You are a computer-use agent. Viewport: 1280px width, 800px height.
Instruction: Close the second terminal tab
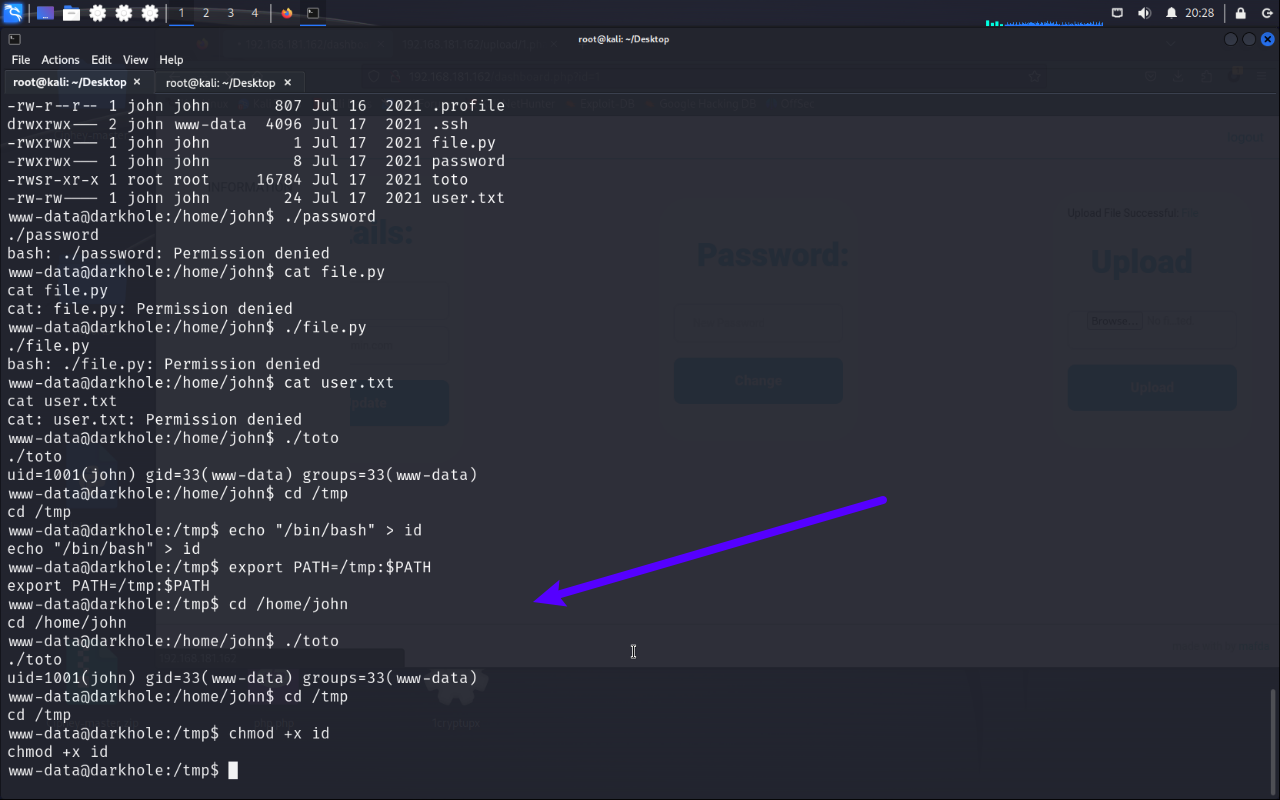(x=287, y=83)
